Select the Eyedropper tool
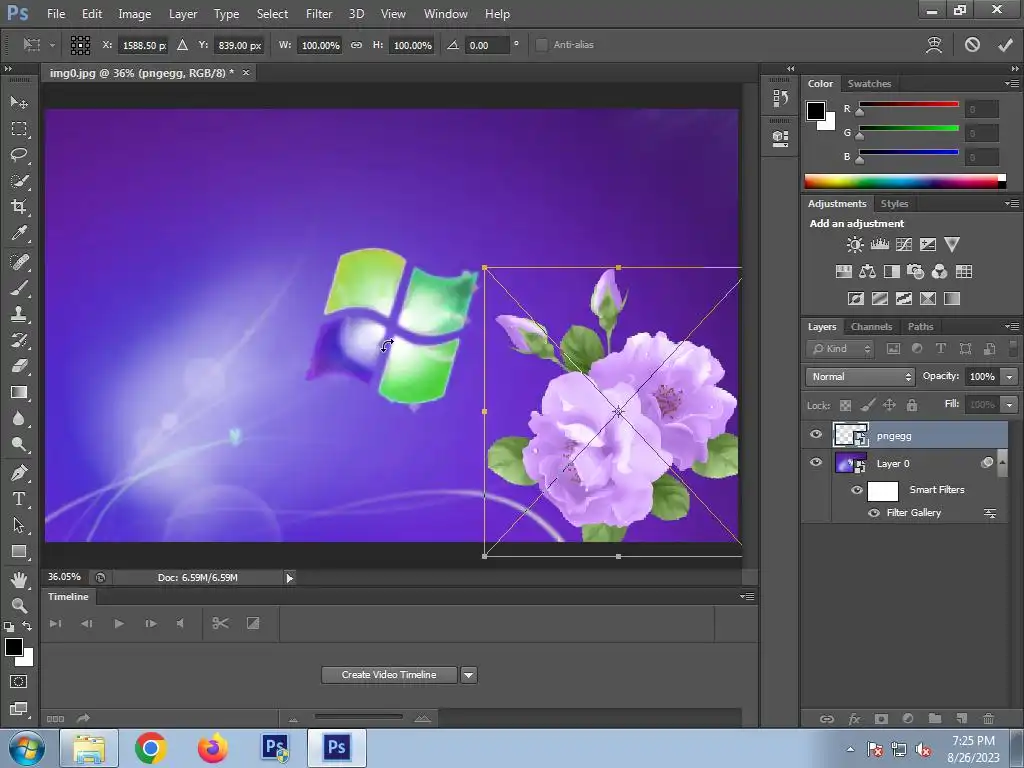The width and height of the screenshot is (1024, 768). [19, 233]
